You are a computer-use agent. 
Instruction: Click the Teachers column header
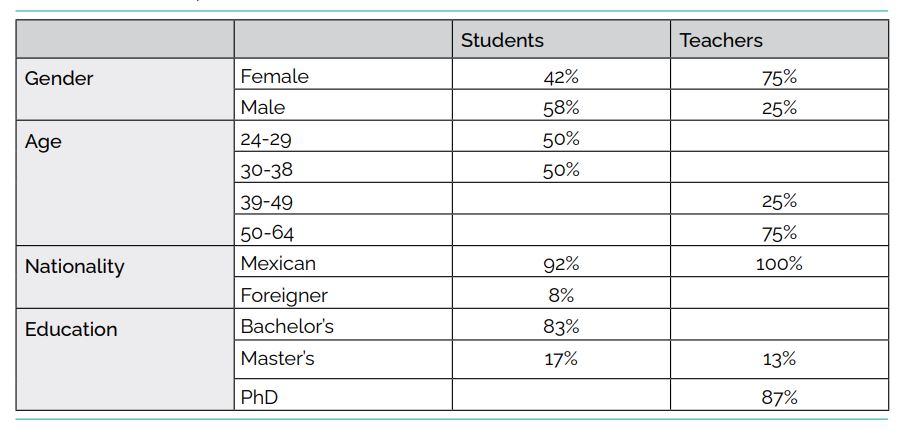pos(721,40)
